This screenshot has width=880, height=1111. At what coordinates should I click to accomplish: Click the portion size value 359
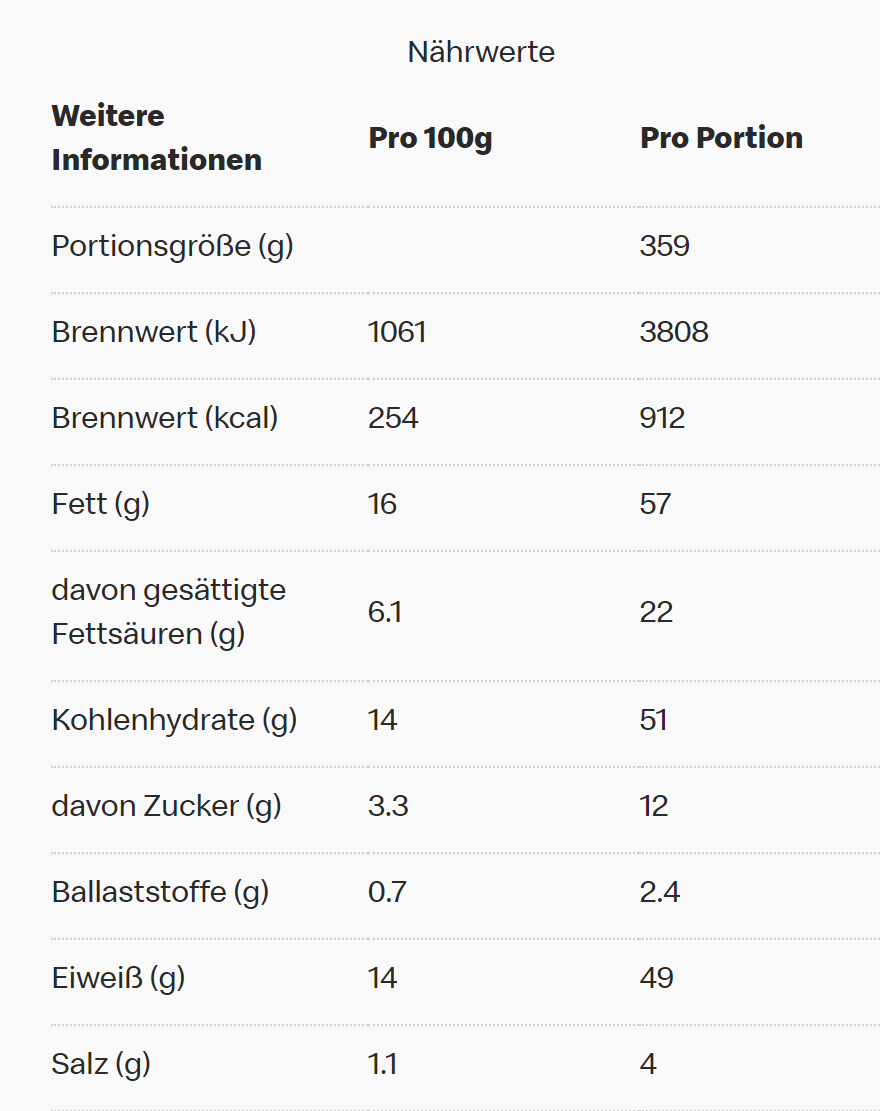pos(664,246)
